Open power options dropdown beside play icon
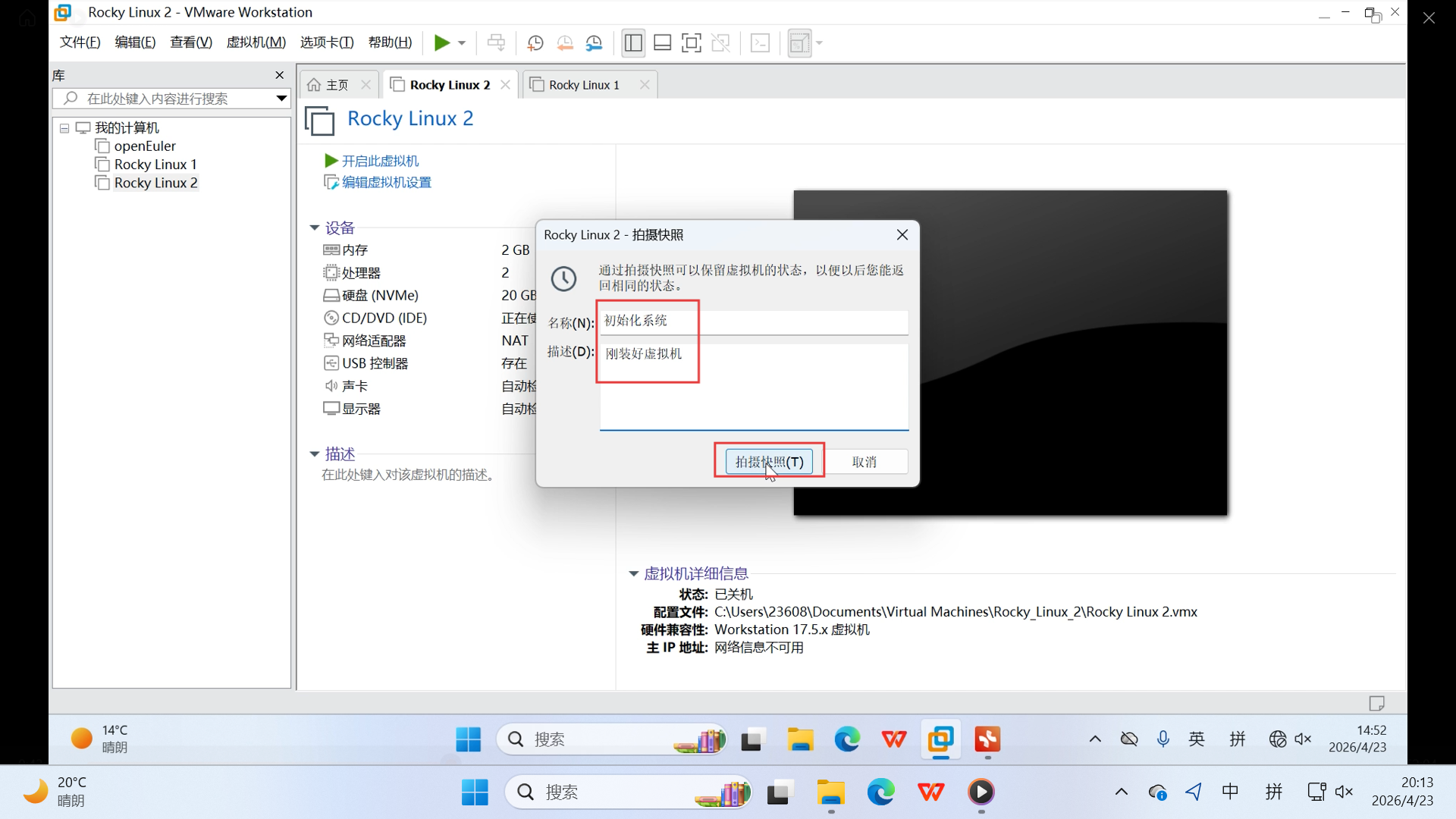This screenshot has width=1456, height=819. coord(462,43)
